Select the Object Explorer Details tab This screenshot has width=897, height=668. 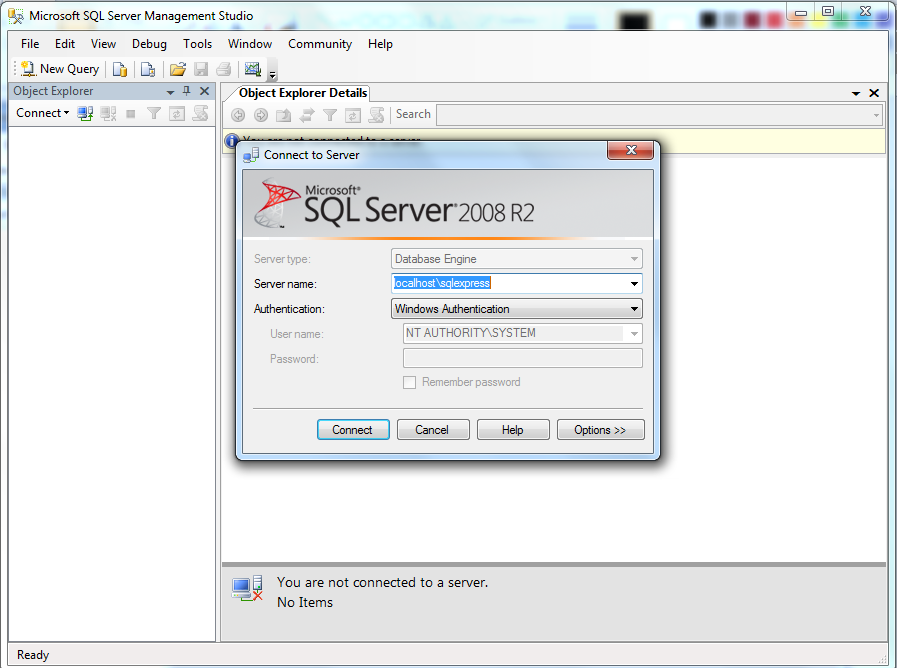(303, 93)
